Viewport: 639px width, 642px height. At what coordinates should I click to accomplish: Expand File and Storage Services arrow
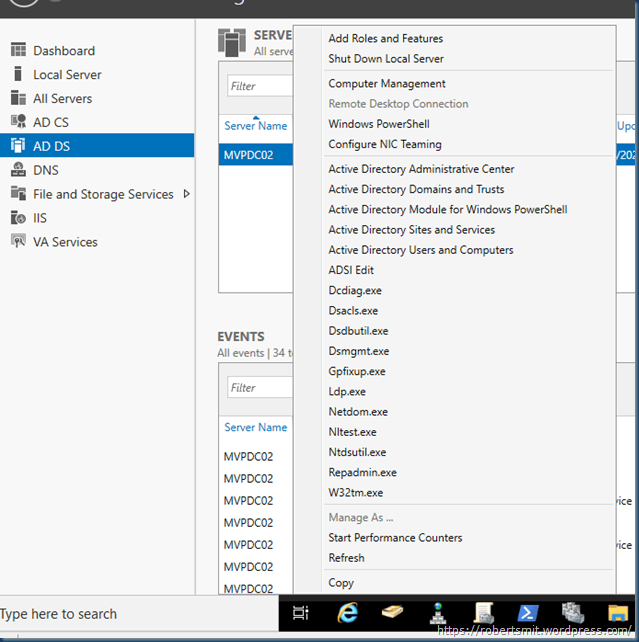[187, 194]
